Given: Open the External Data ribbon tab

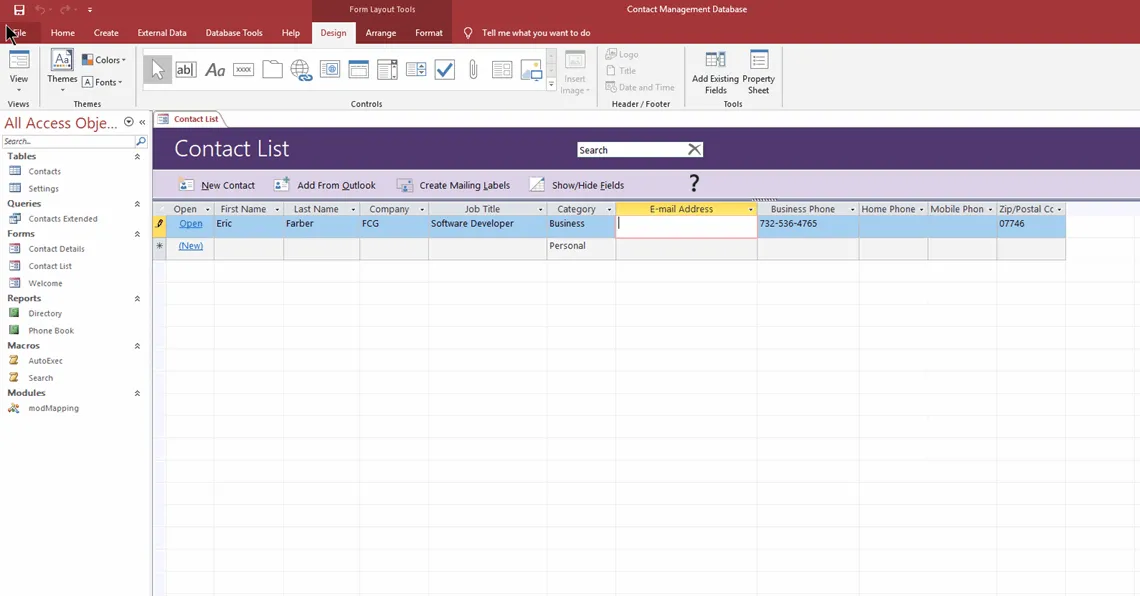Looking at the screenshot, I should 161,32.
